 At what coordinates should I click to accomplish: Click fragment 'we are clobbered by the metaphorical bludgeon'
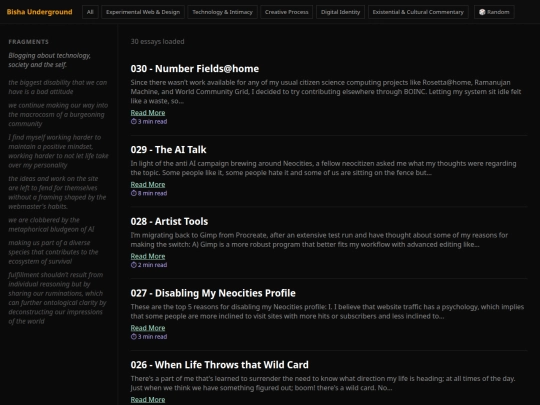click(51, 225)
